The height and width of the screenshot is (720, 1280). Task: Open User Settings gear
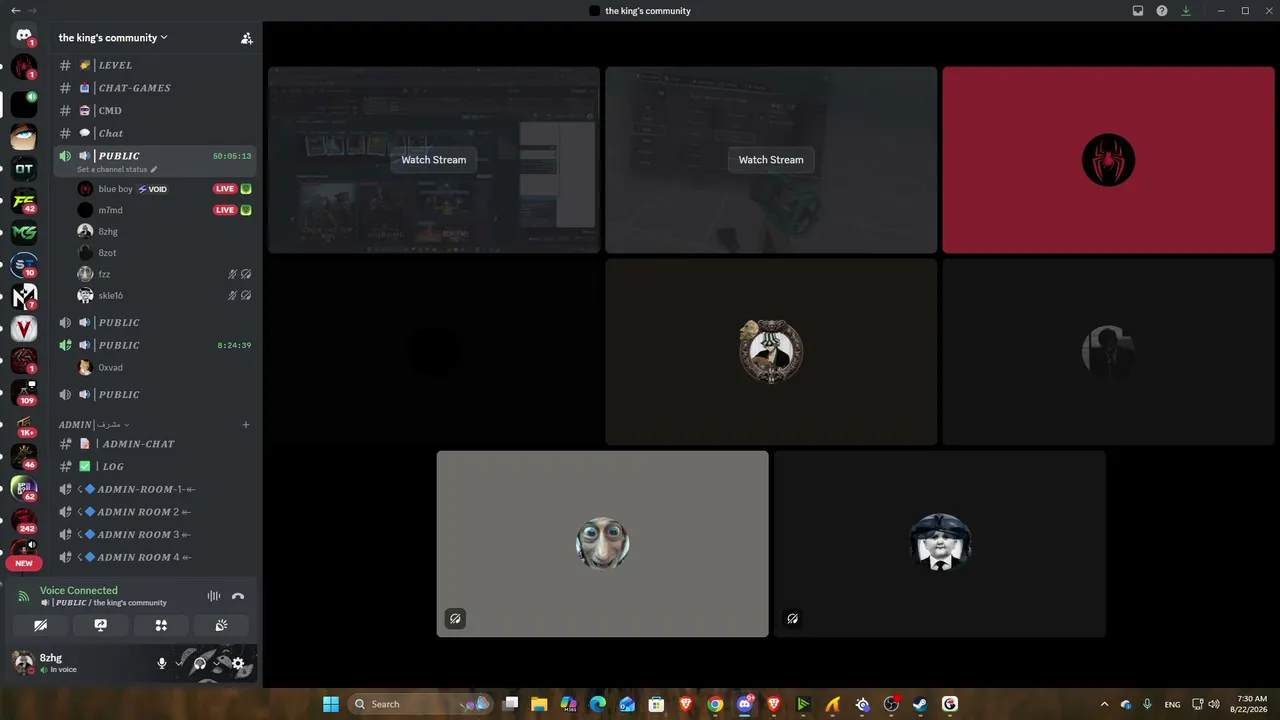(x=238, y=663)
